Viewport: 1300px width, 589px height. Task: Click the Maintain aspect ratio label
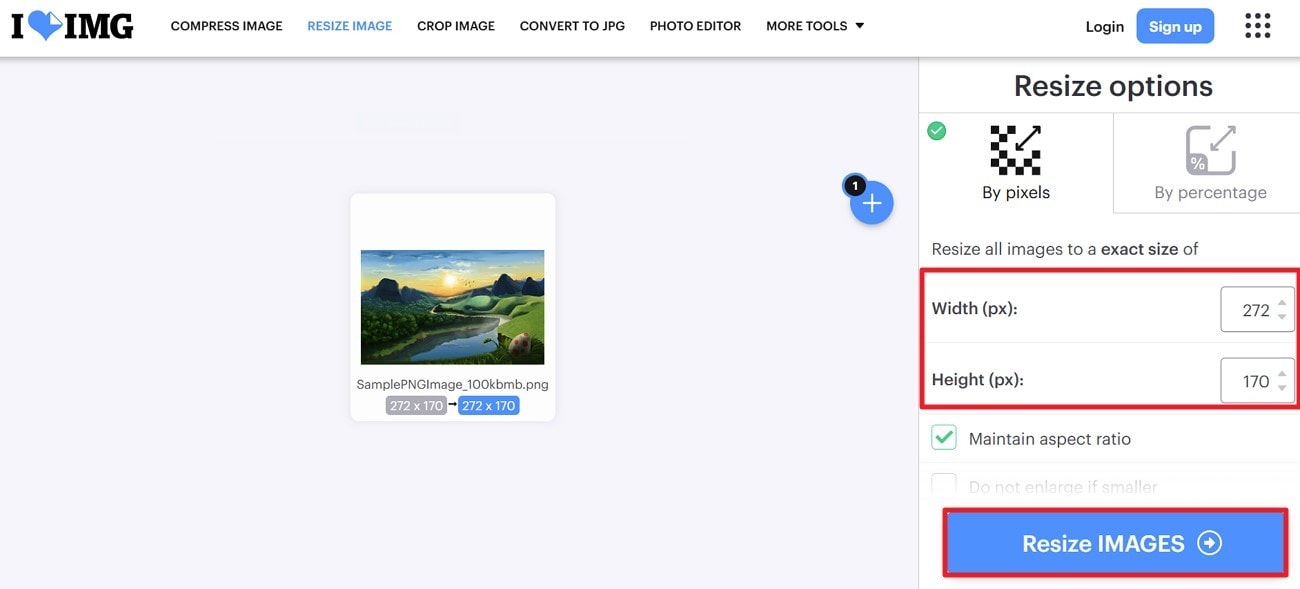1050,439
